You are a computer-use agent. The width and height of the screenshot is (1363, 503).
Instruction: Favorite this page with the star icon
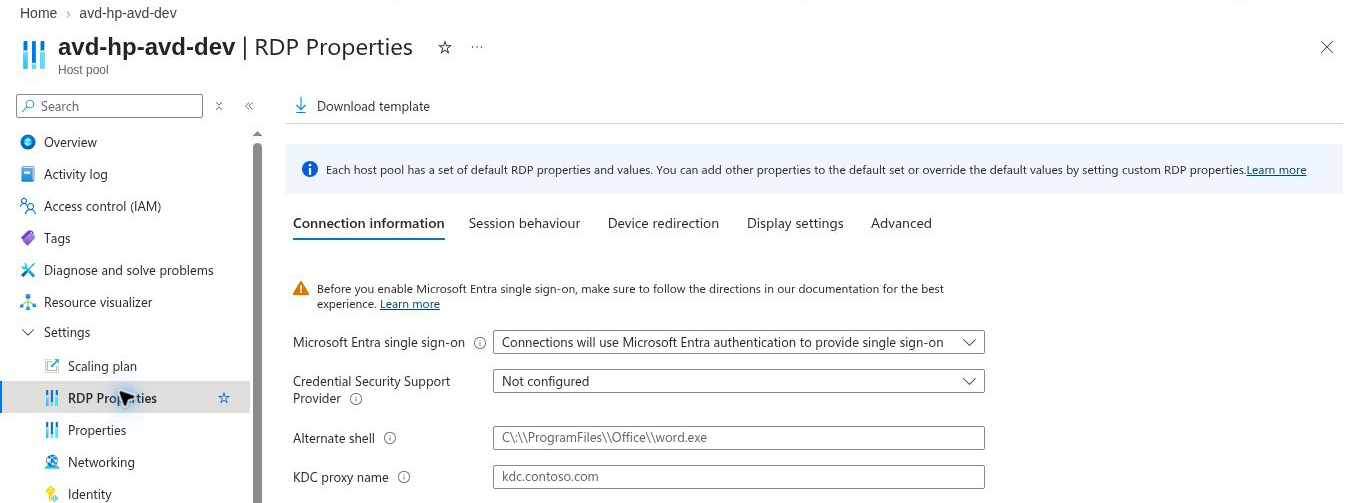pos(445,47)
